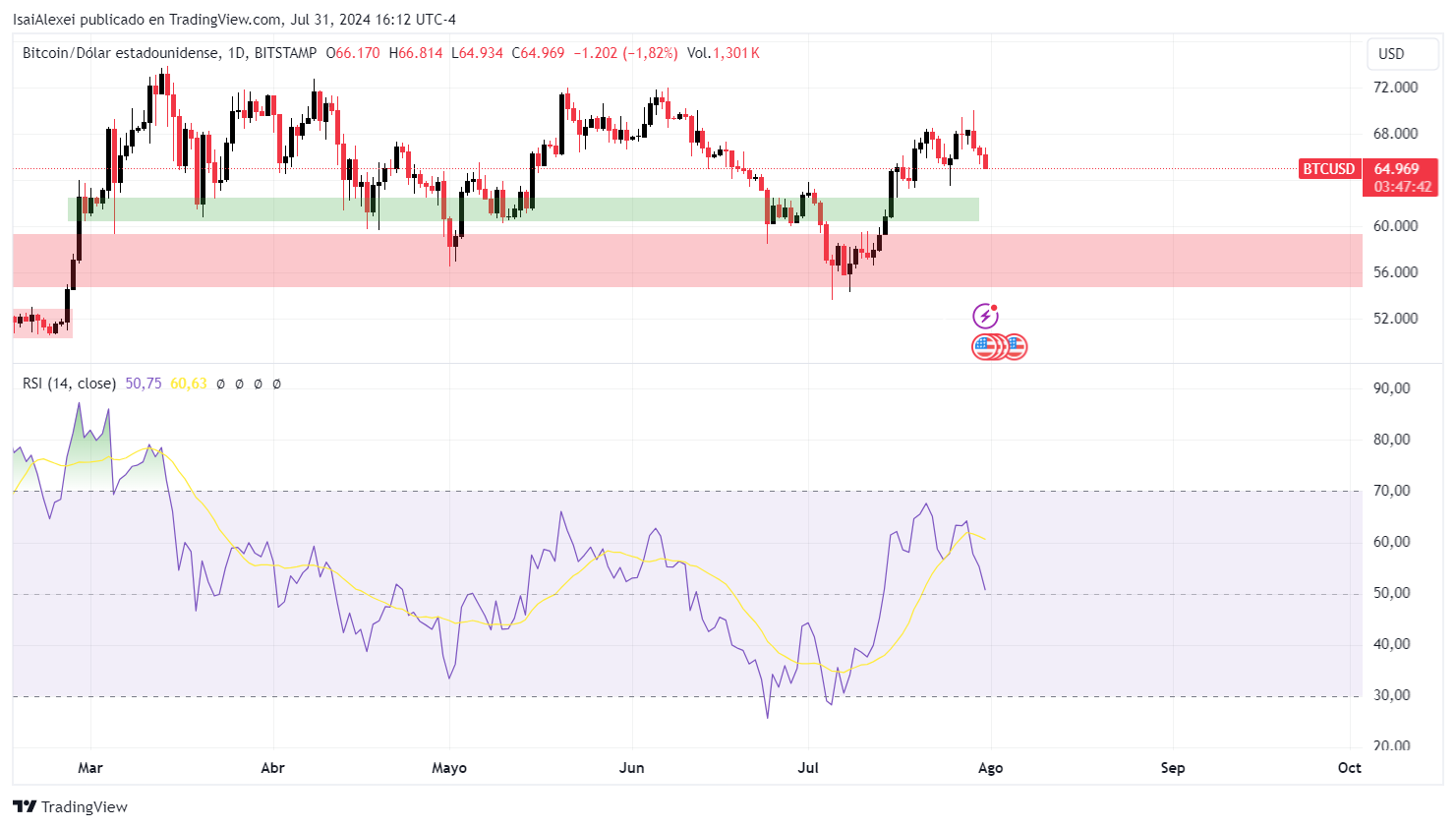Select the low value L64.934
The width and height of the screenshot is (1456, 828).
point(478,53)
